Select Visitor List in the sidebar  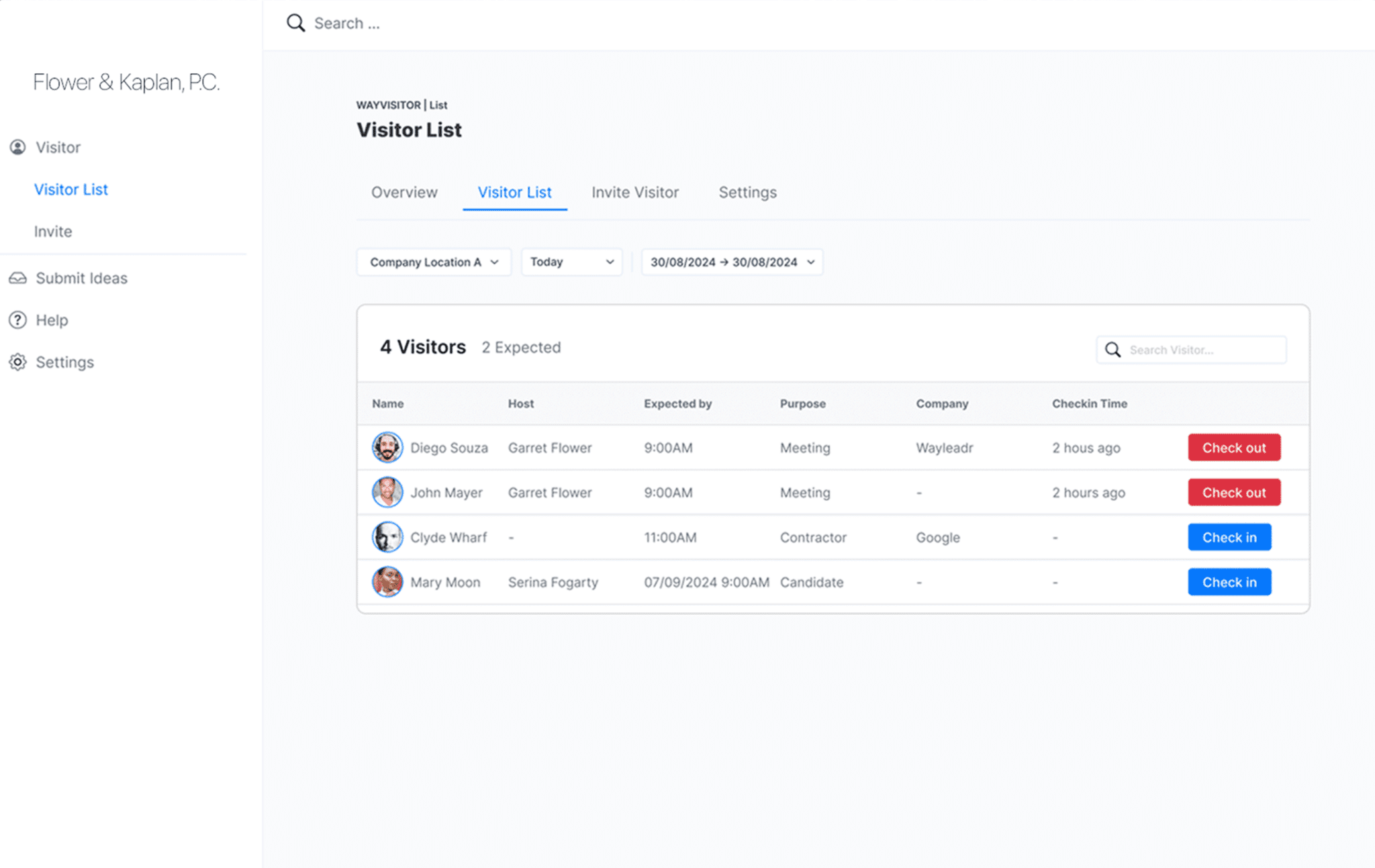click(x=70, y=189)
